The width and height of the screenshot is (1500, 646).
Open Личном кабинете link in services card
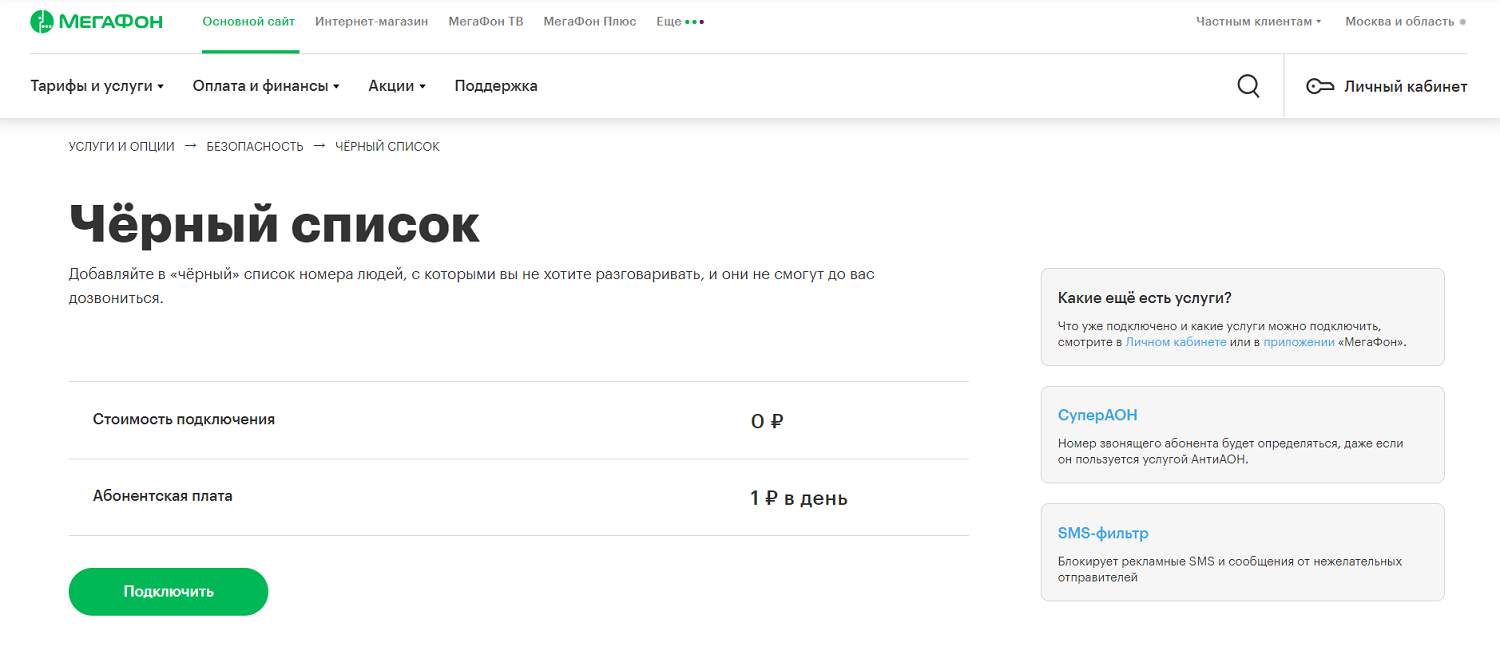point(1176,342)
